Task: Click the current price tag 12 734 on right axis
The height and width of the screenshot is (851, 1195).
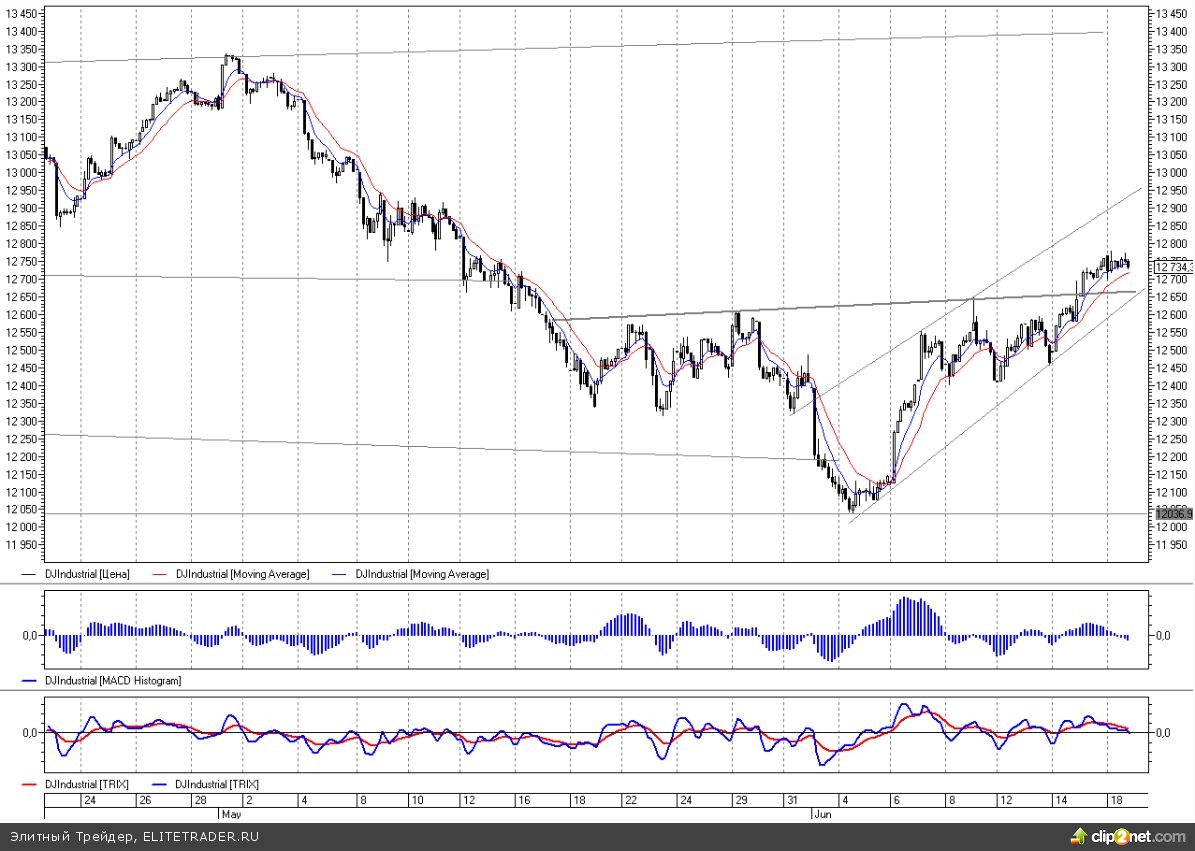Action: point(1171,266)
